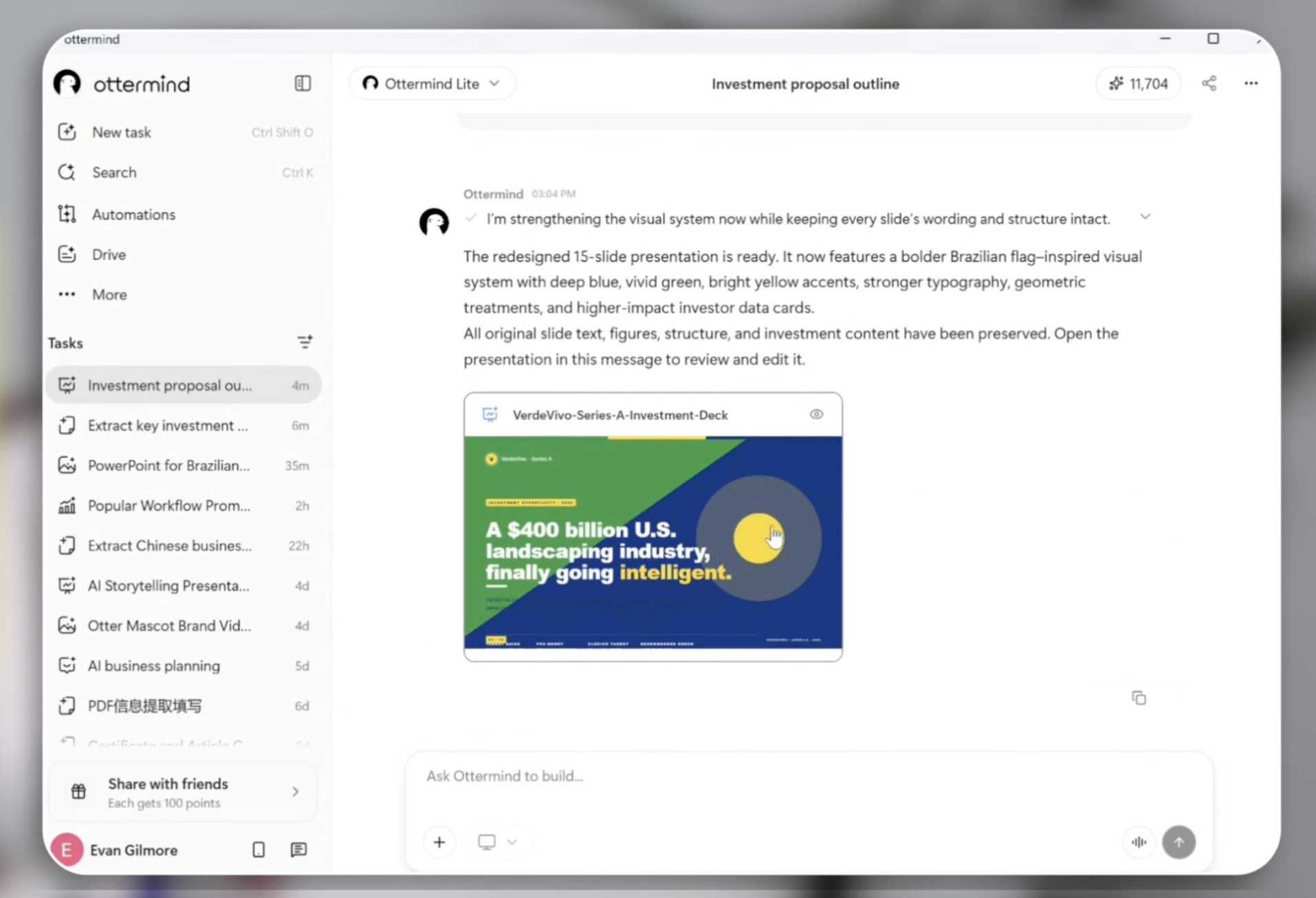Click the New task sidebar icon
The image size is (1316, 898).
point(67,132)
